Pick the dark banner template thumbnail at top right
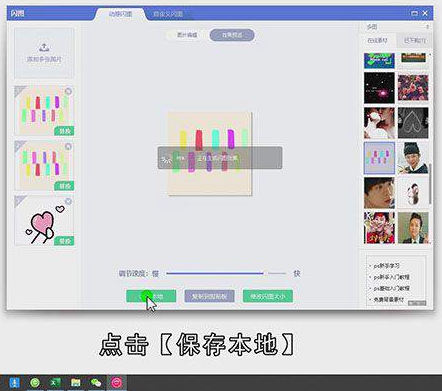The height and width of the screenshot is (391, 442). [x=413, y=59]
